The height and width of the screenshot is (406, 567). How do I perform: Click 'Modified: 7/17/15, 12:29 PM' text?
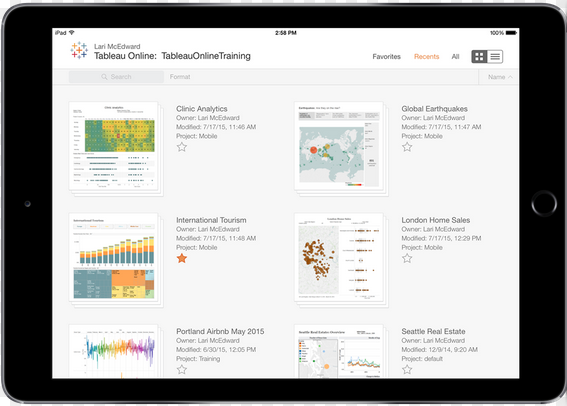point(441,238)
